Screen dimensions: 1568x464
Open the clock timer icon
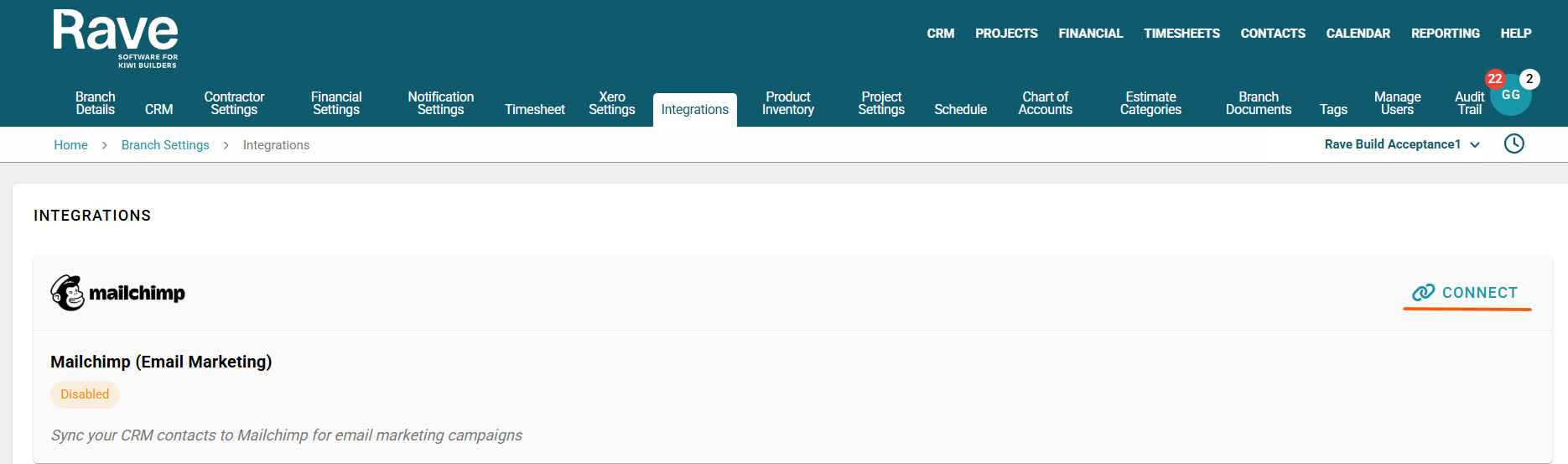pos(1513,143)
